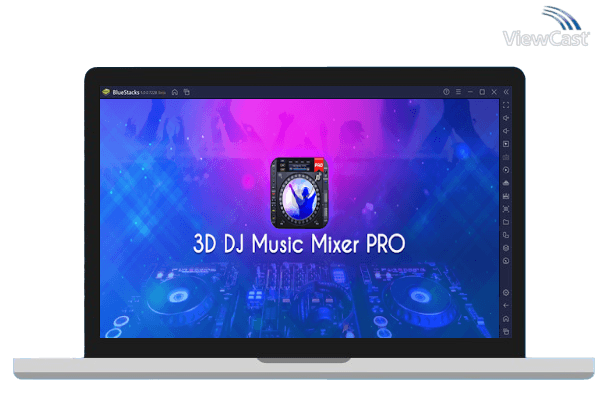
Task: Collapse the BlueStacks side toolbar
Action: click(x=506, y=92)
